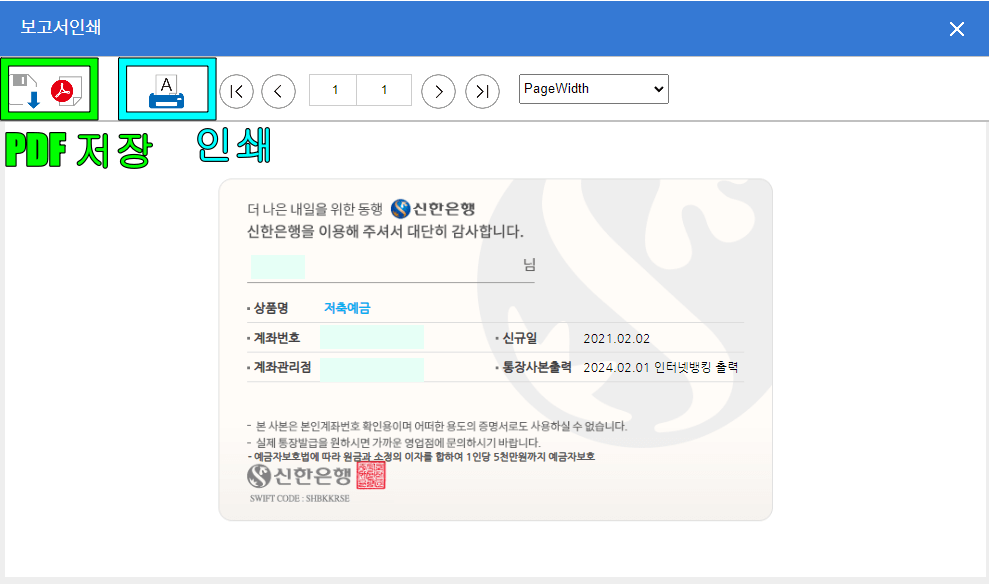Go to the next page
Screen dimensions: 989x584
coord(438,91)
